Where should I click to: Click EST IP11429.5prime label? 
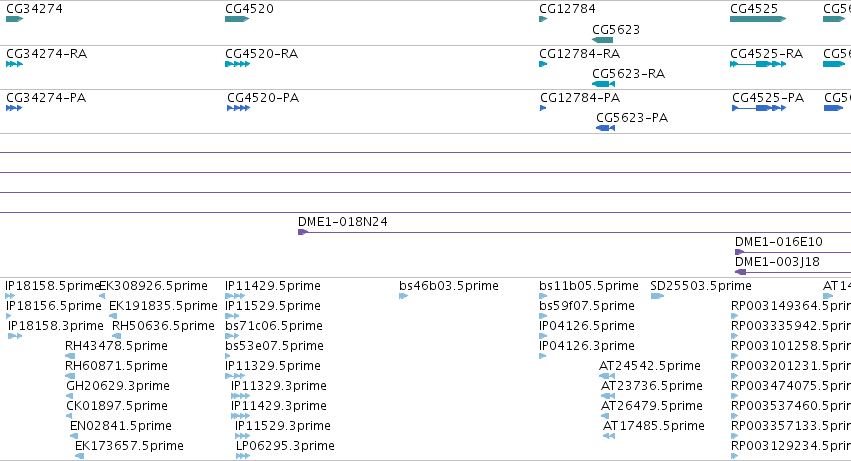click(273, 286)
